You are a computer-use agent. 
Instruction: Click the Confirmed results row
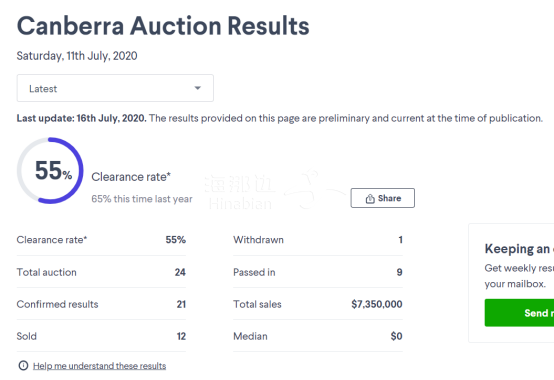click(x=101, y=304)
